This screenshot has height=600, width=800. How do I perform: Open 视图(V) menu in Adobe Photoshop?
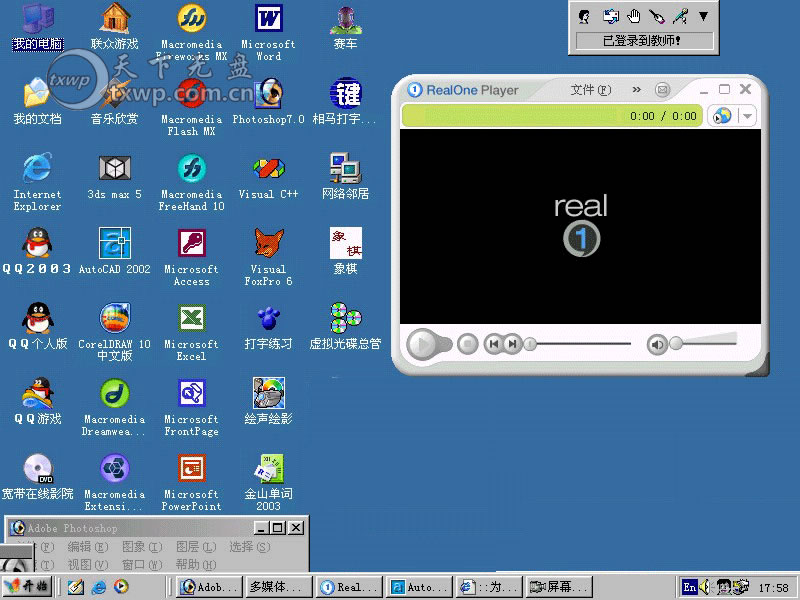tap(88, 565)
